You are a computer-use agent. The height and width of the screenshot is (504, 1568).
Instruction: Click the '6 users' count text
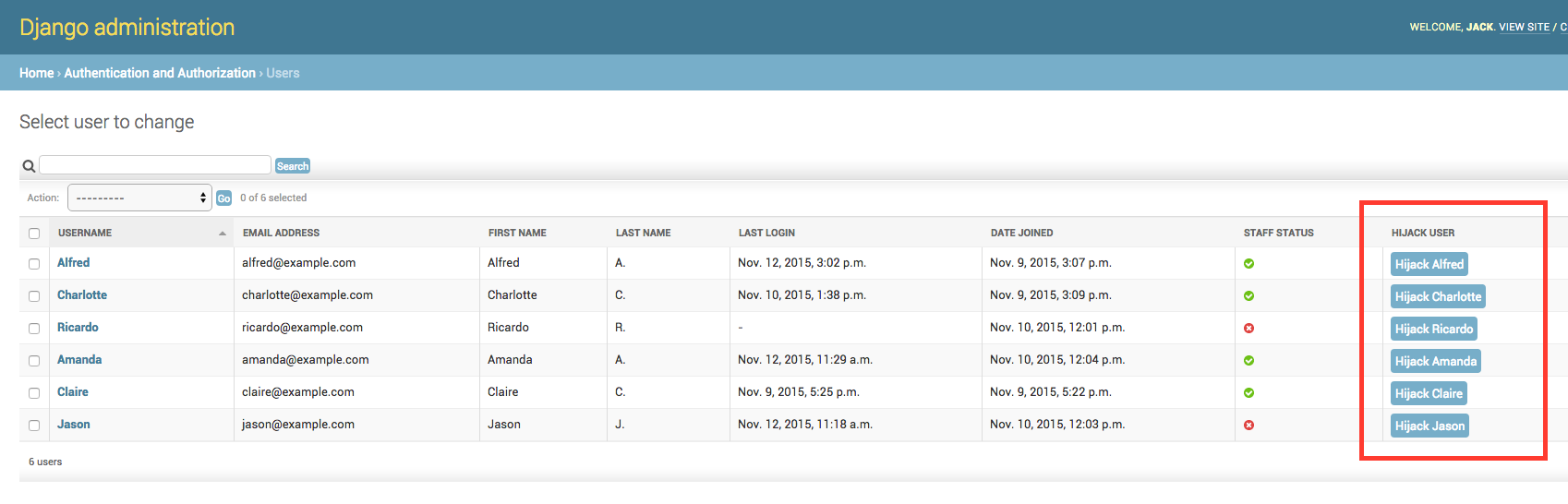pos(45,462)
